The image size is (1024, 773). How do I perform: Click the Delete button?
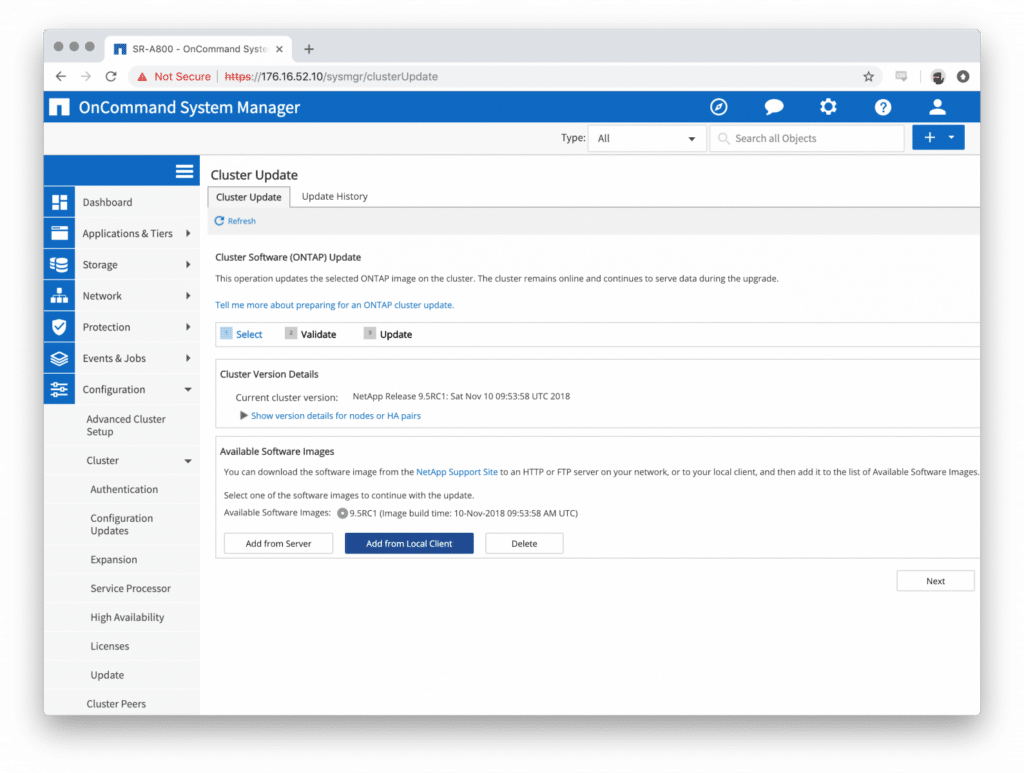524,543
